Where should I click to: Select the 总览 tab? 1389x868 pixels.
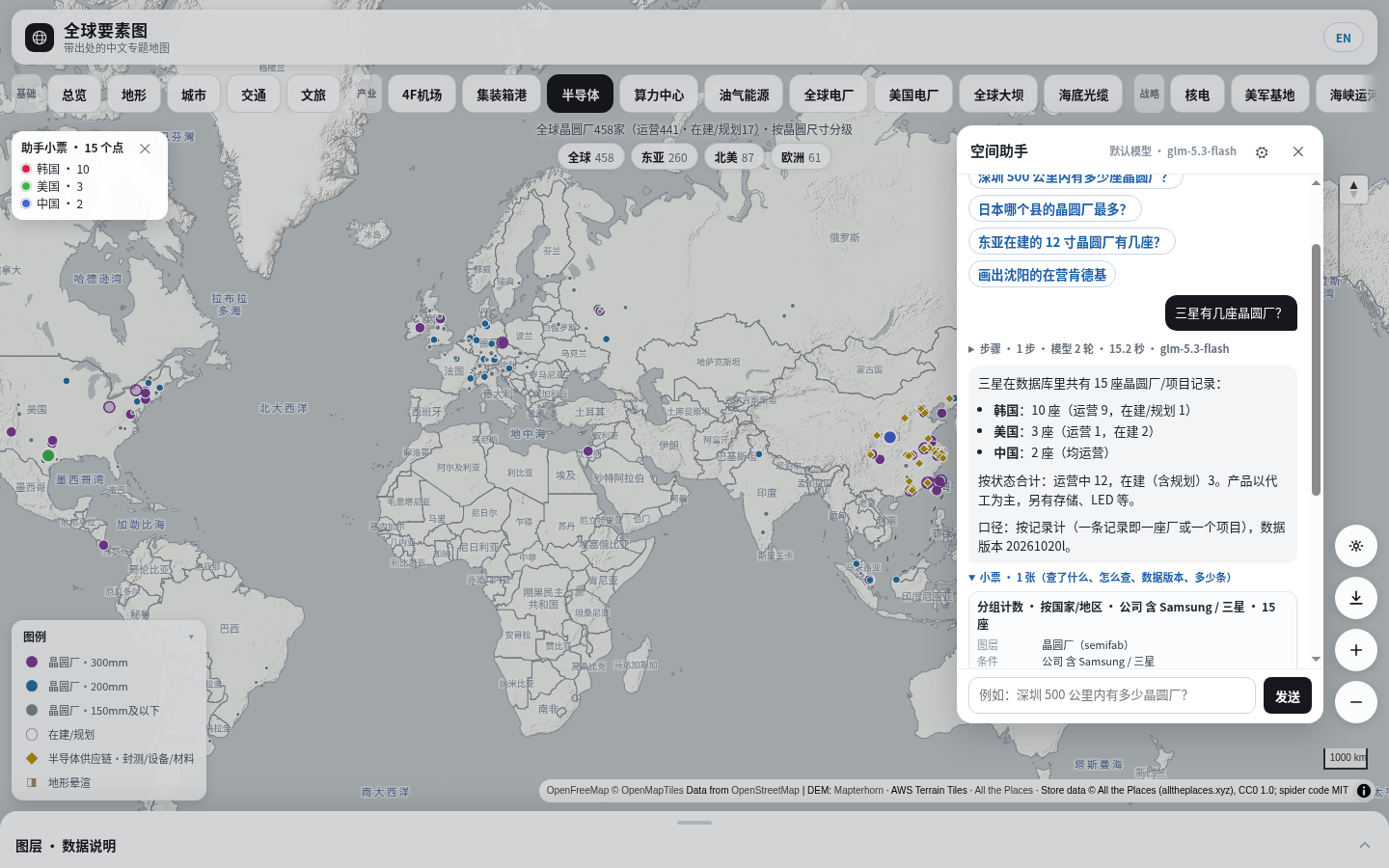74,95
